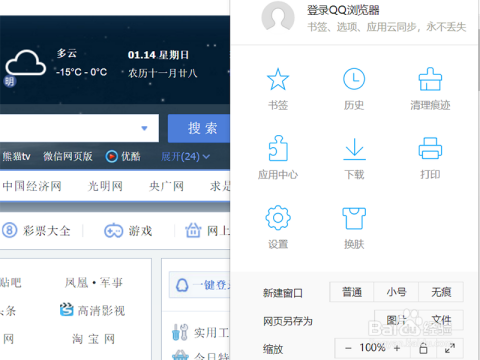
Task: Click the 清理痕迹 clean traces icon
Action: (430, 79)
